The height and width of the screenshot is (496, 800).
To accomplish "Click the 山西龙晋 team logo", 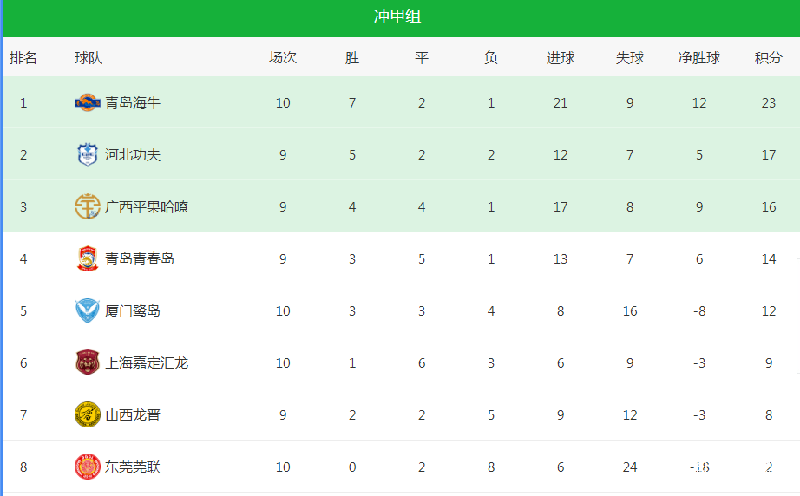I will pyautogui.click(x=87, y=414).
